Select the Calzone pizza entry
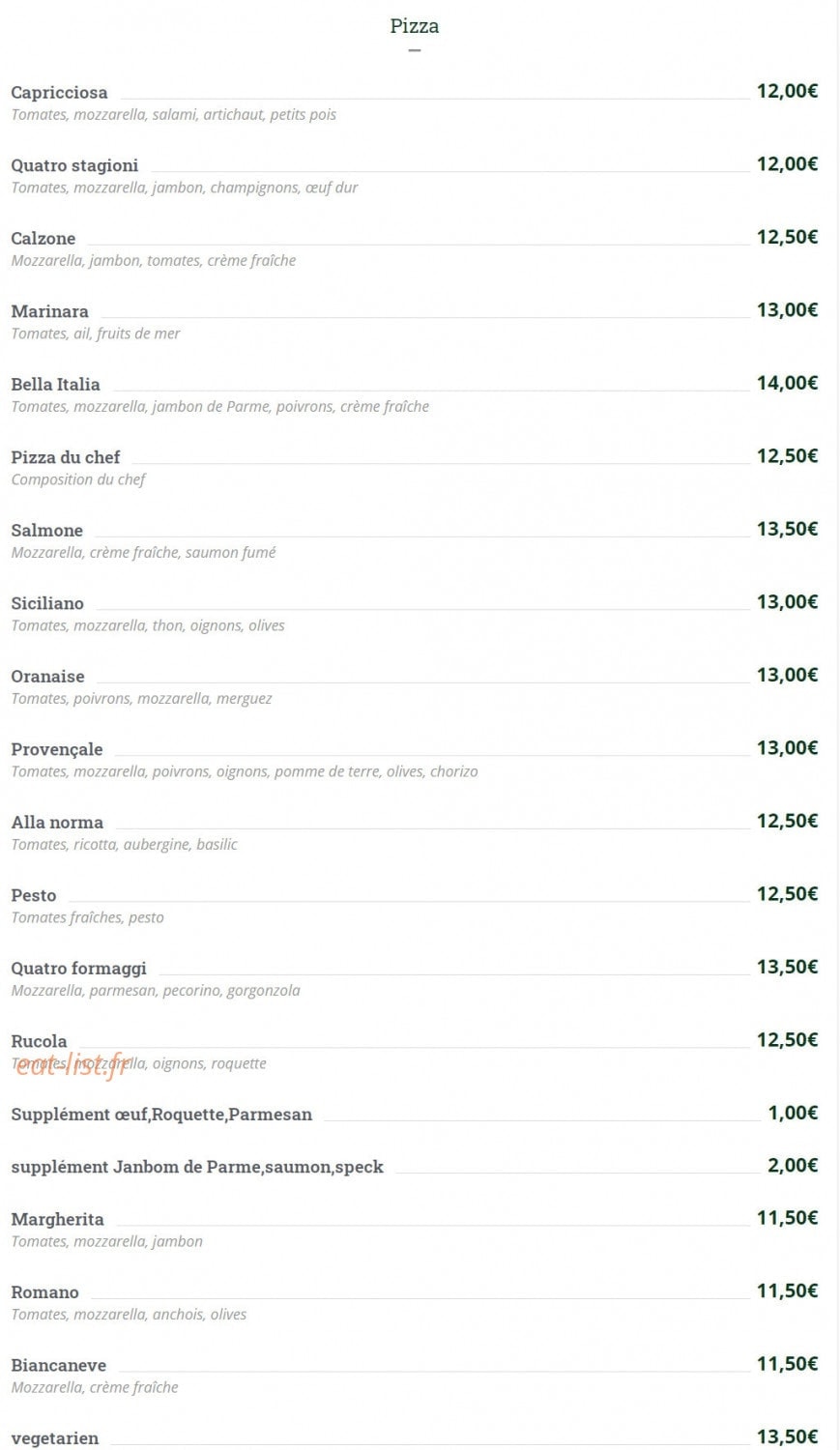This screenshot has height=1450, width=840. pyautogui.click(x=43, y=239)
